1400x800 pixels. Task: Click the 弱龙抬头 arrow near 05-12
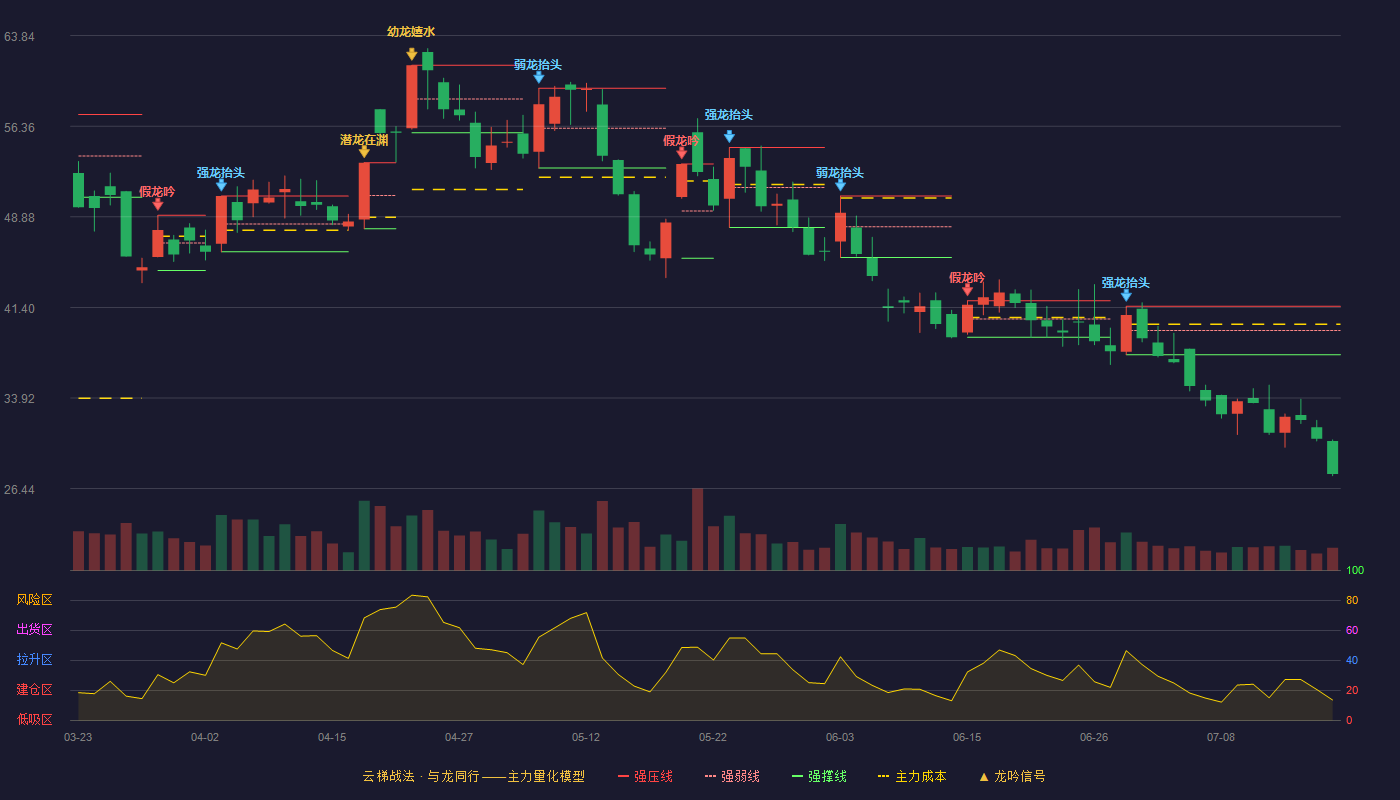click(538, 77)
